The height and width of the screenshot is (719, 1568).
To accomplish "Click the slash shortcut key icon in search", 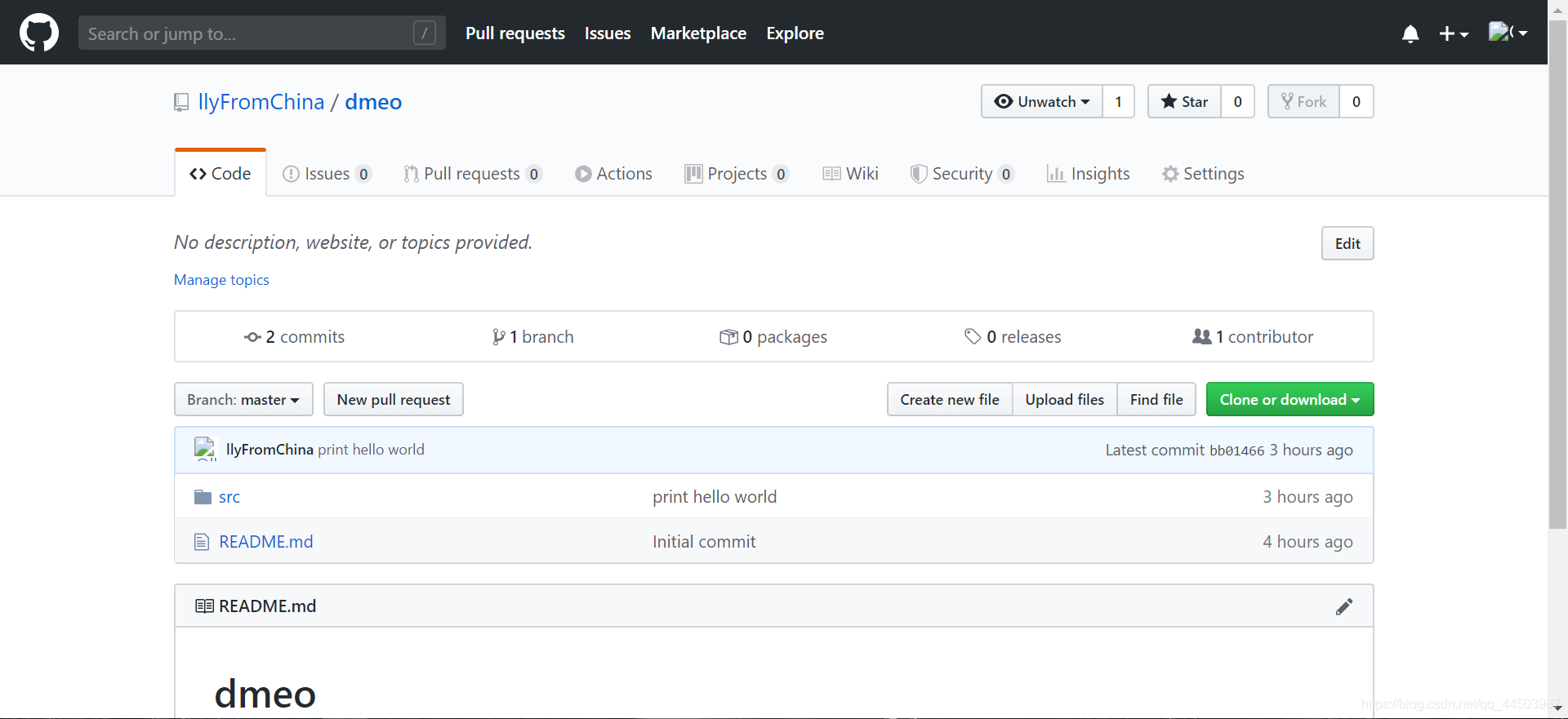I will click(x=425, y=33).
